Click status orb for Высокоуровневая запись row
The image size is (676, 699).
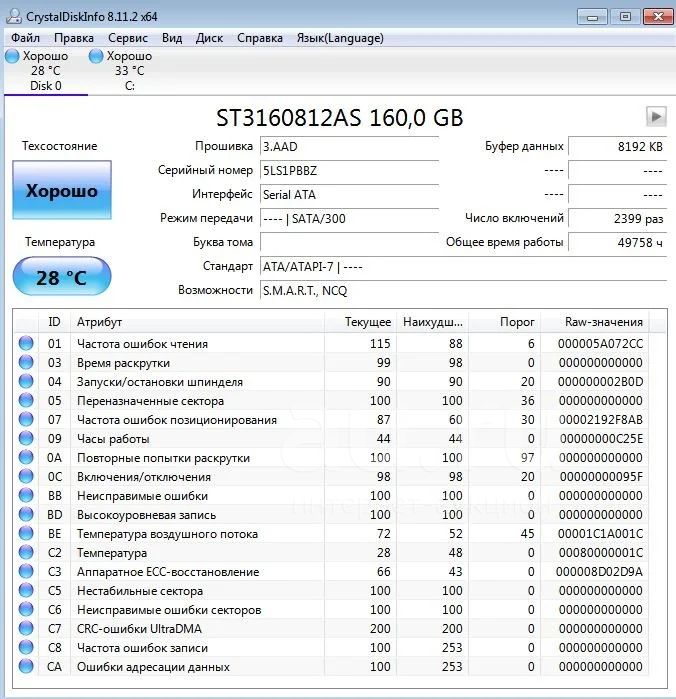(x=26, y=514)
